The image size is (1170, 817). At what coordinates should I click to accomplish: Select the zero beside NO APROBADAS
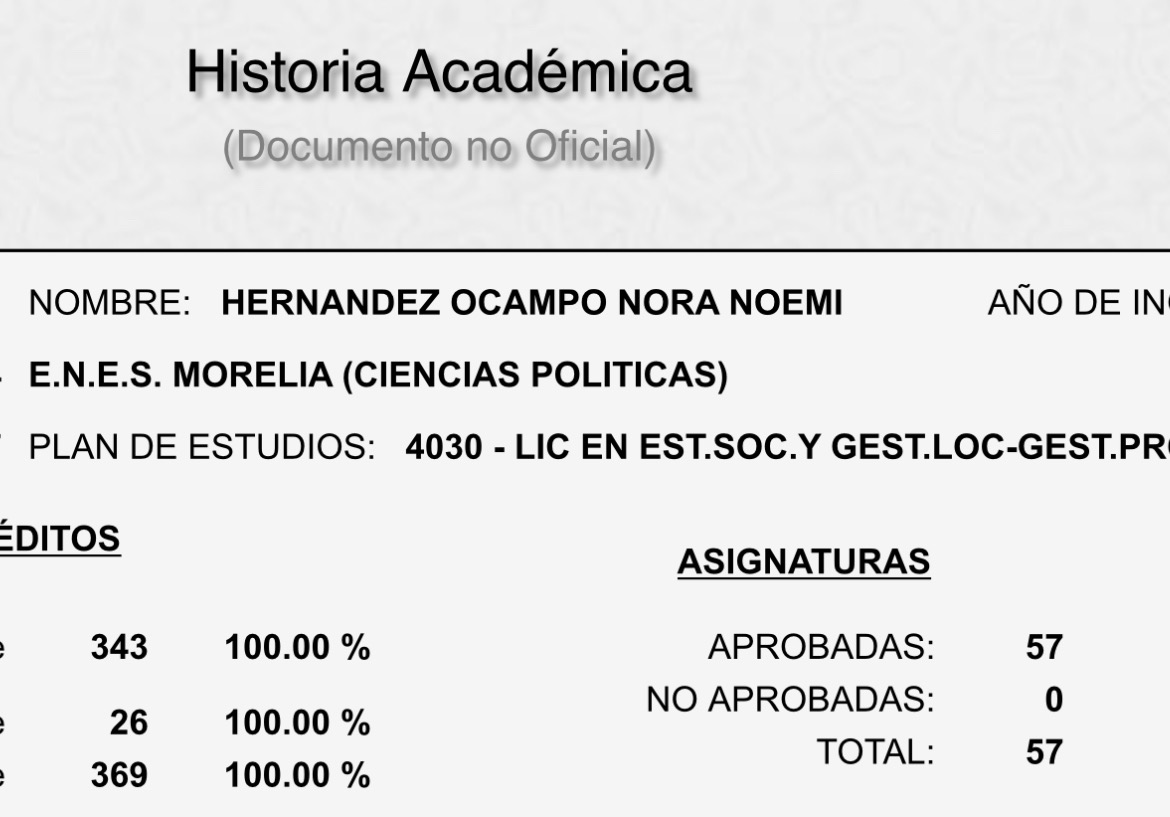(1053, 700)
